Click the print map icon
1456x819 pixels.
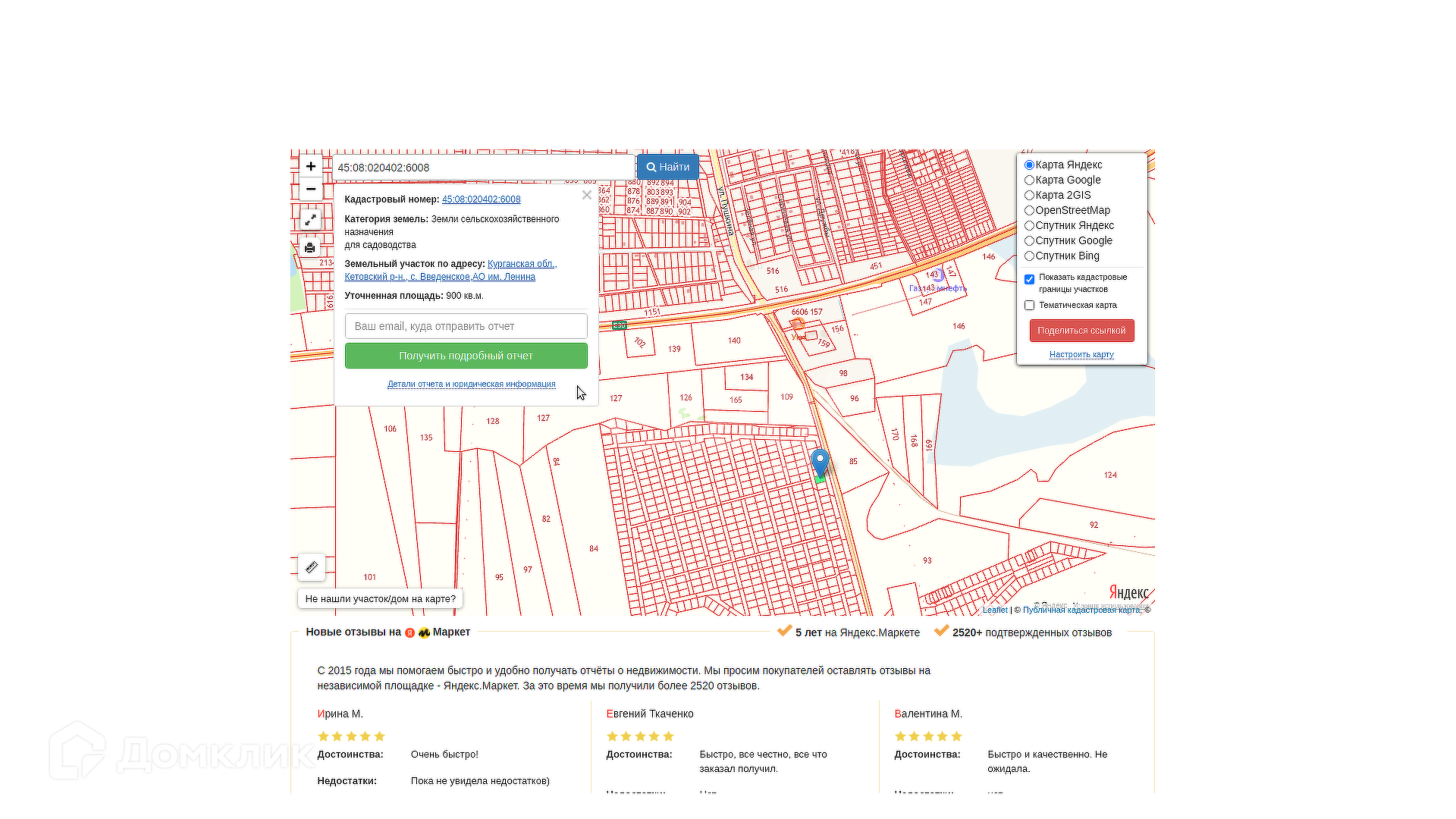(310, 248)
